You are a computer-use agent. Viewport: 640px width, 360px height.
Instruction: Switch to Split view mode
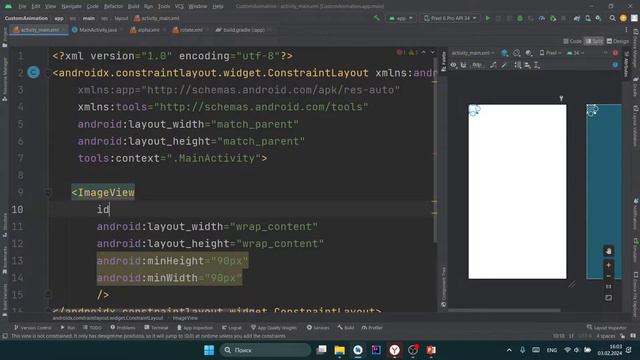pyautogui.click(x=594, y=41)
